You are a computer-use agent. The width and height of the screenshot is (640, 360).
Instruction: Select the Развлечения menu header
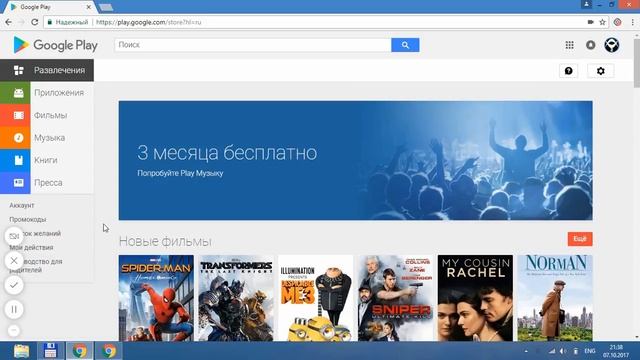pos(47,70)
